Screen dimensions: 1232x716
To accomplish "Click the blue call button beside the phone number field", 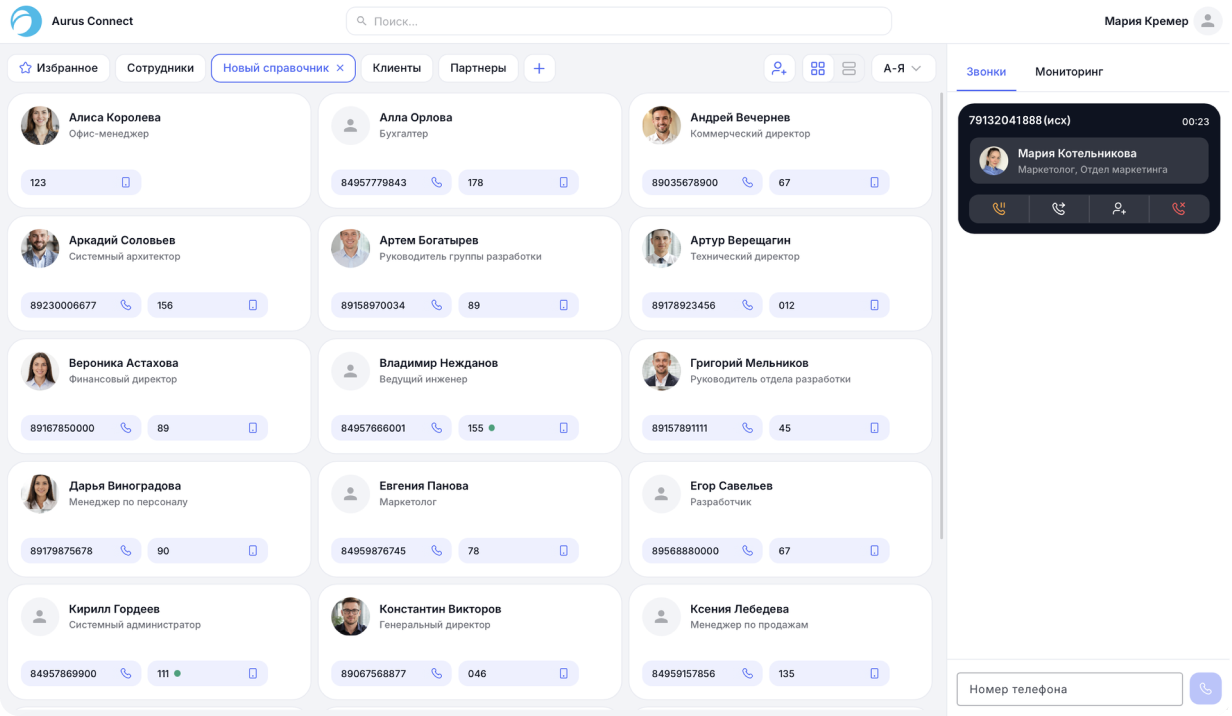I will tap(1206, 689).
